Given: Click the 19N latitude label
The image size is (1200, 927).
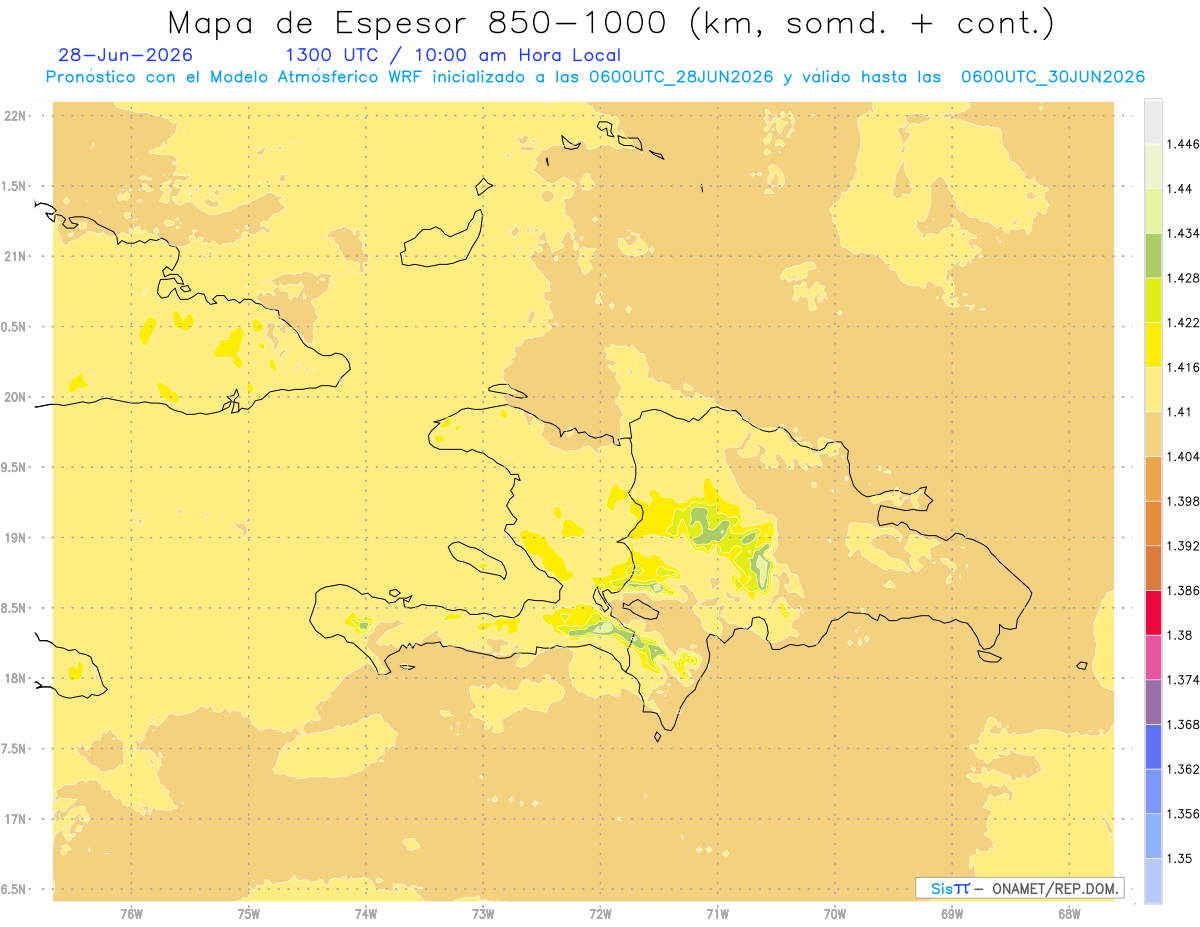Looking at the screenshot, I should (17, 538).
